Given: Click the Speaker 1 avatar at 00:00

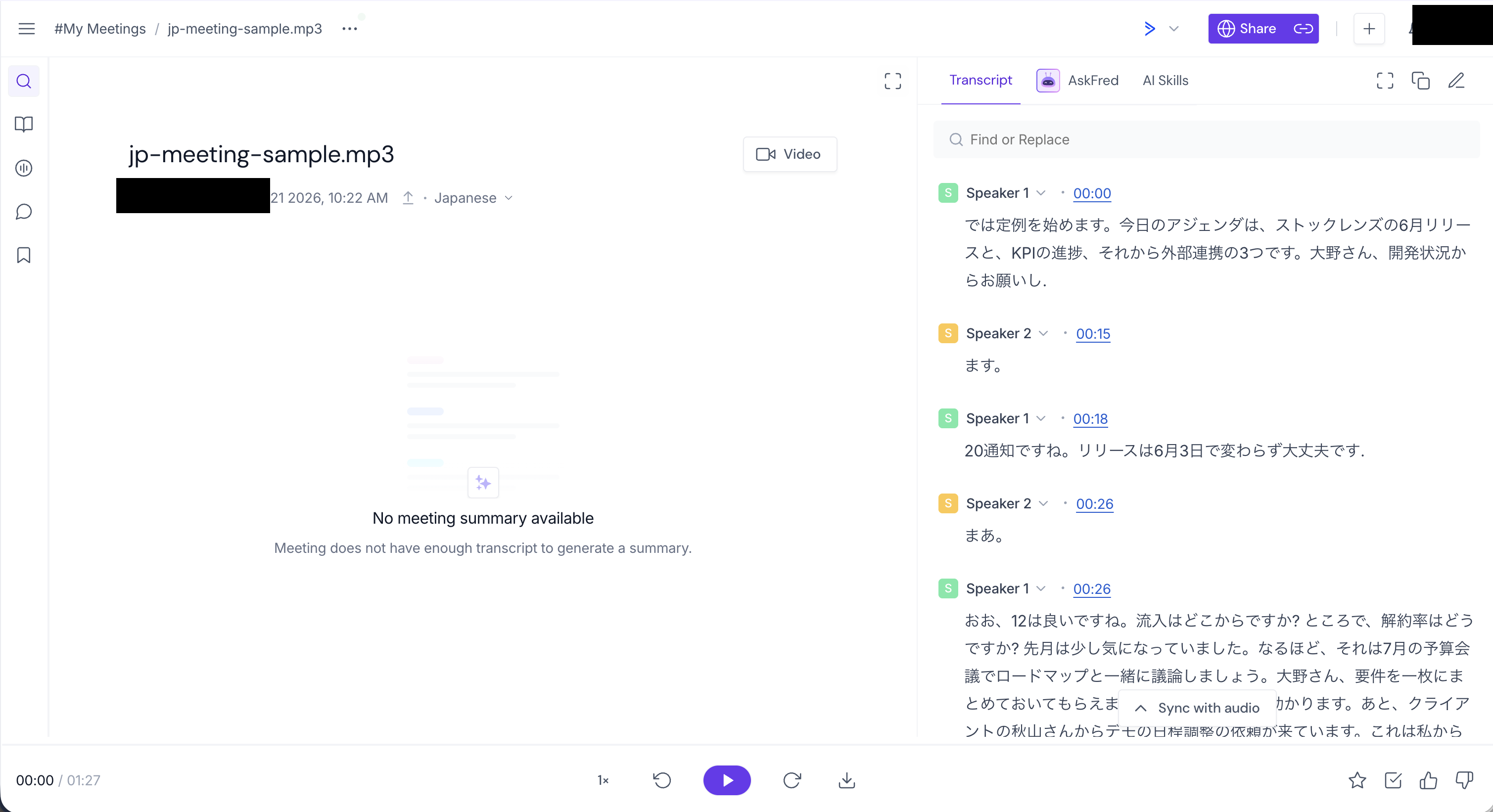Looking at the screenshot, I should (x=948, y=193).
